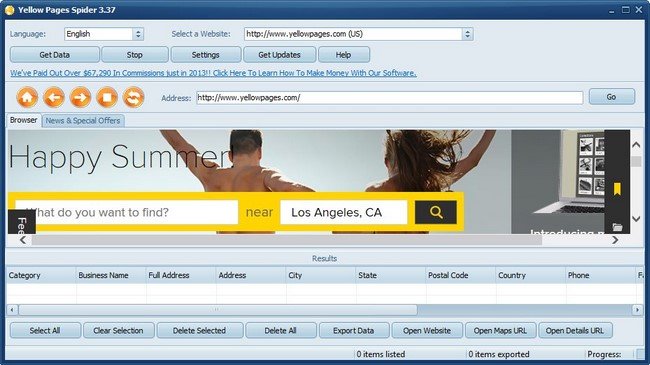Click '0 items exported' in status bar

click(x=499, y=354)
